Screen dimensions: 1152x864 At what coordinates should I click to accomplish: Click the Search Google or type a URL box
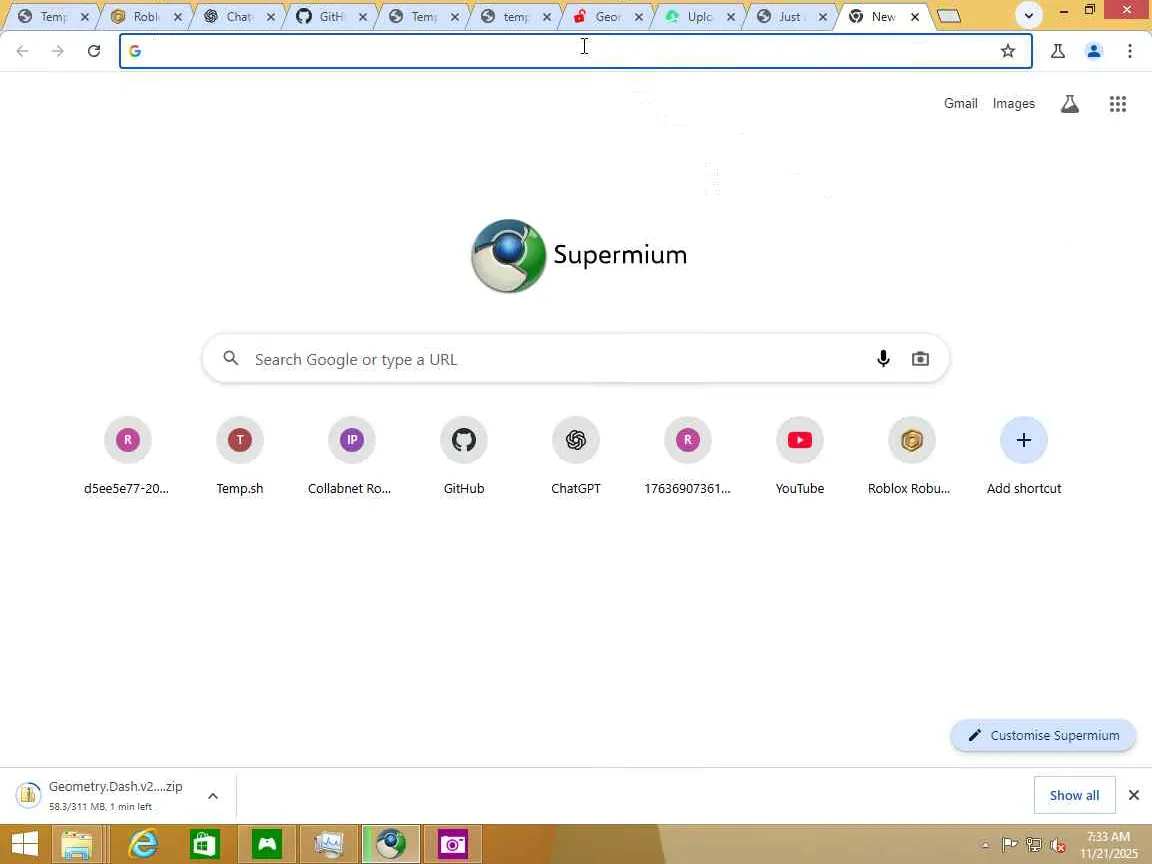click(575, 359)
